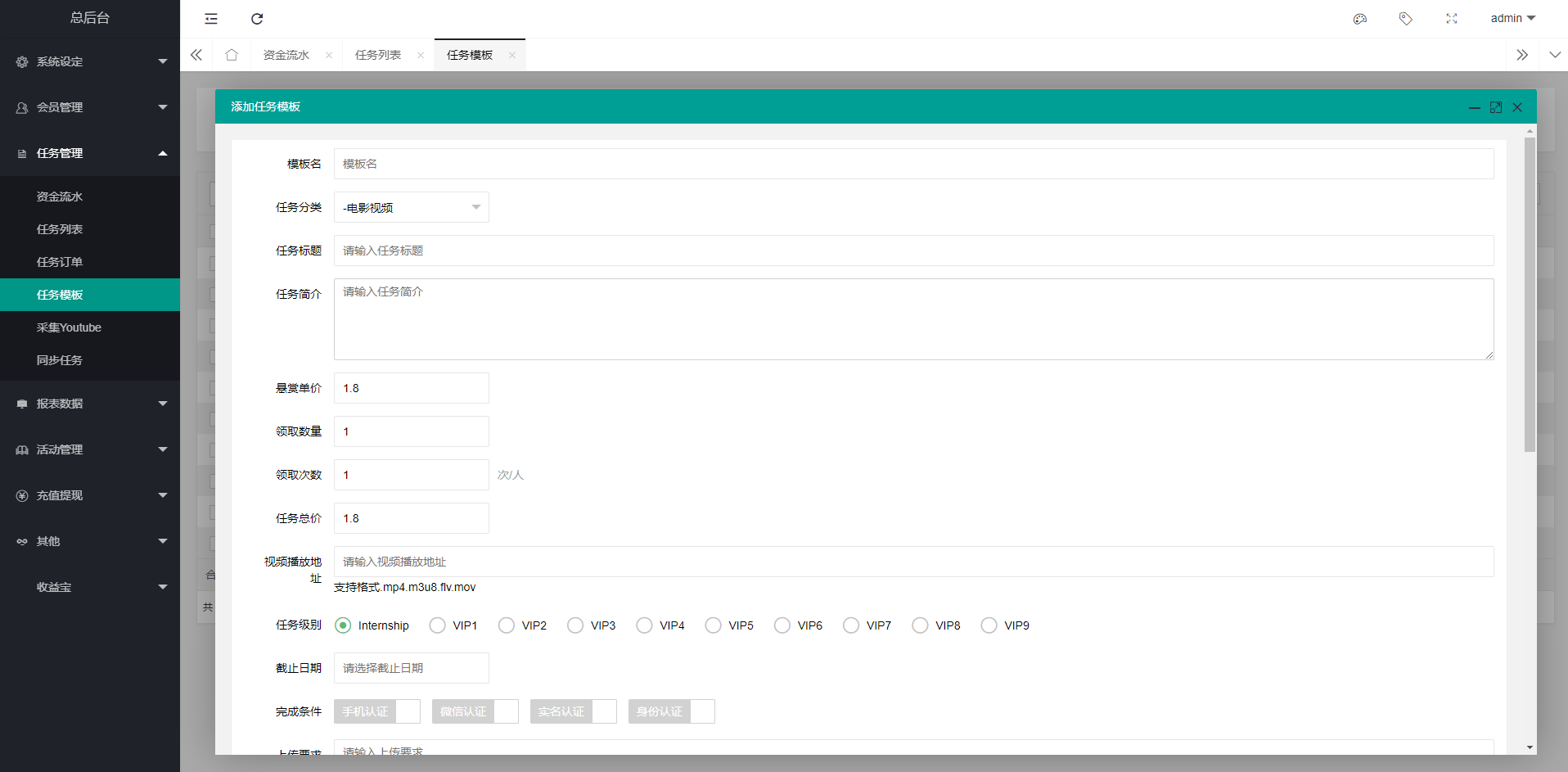Click the refresh icon in the top bar

coord(257,19)
